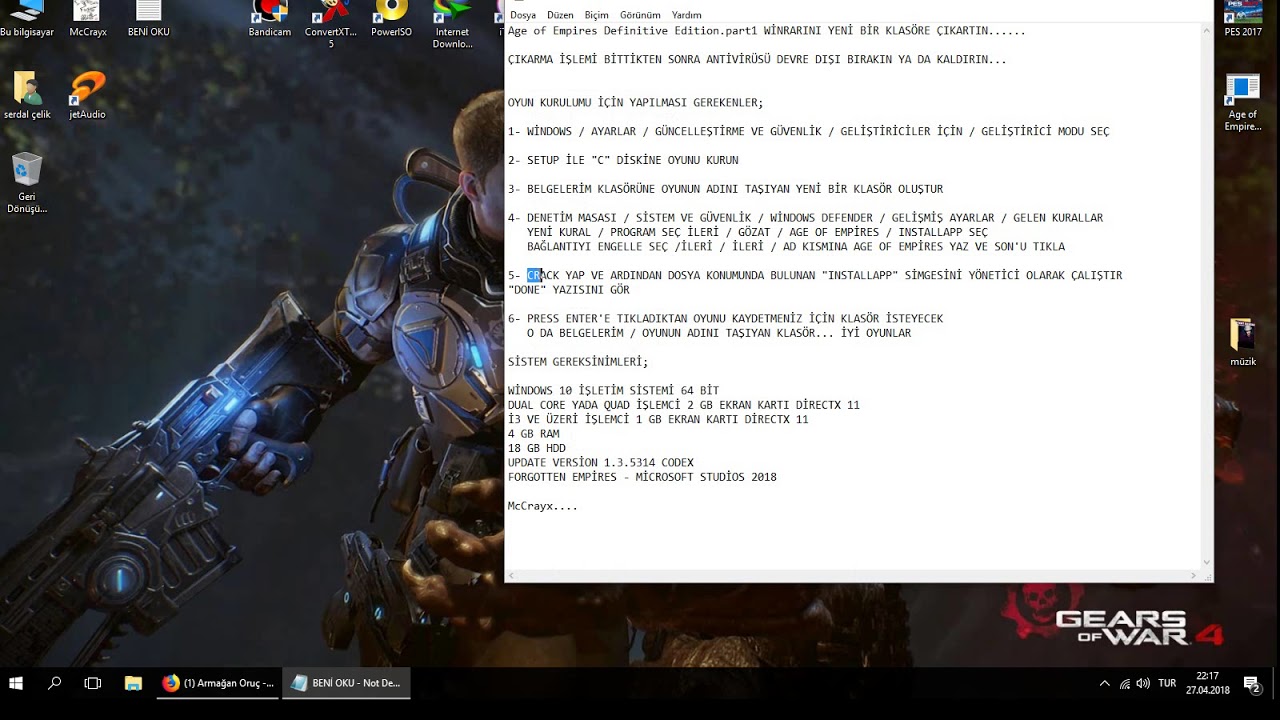Click the Notepad horizontal scrollbar right arrow

1194,576
